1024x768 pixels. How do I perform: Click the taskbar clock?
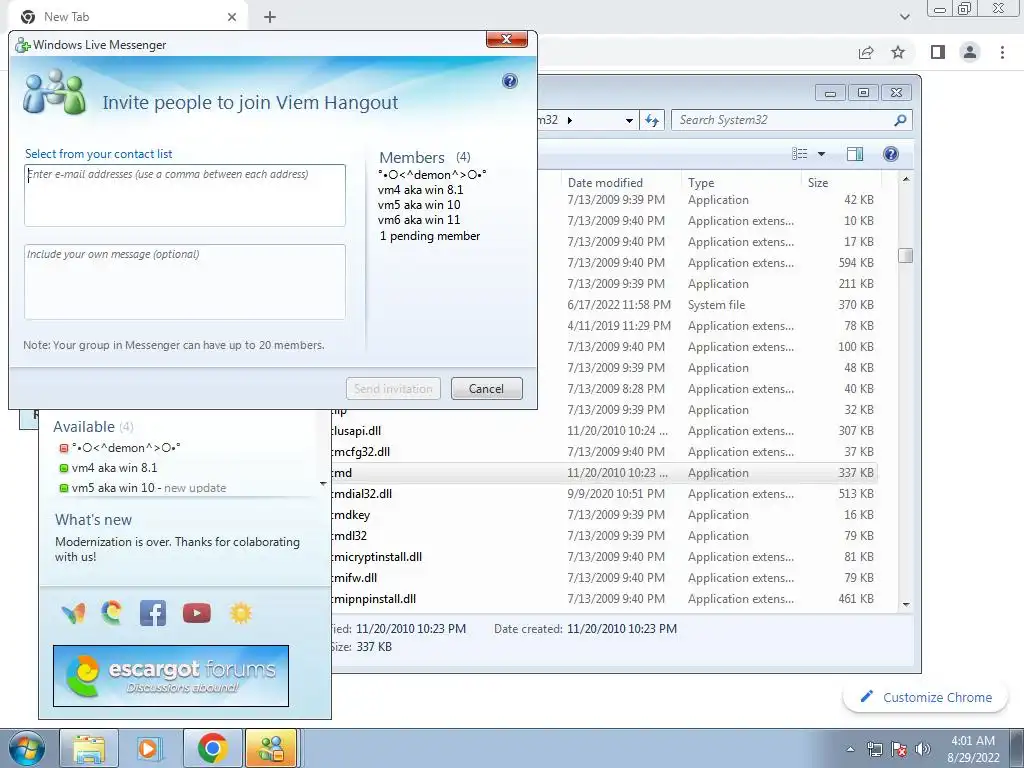[x=973, y=749]
